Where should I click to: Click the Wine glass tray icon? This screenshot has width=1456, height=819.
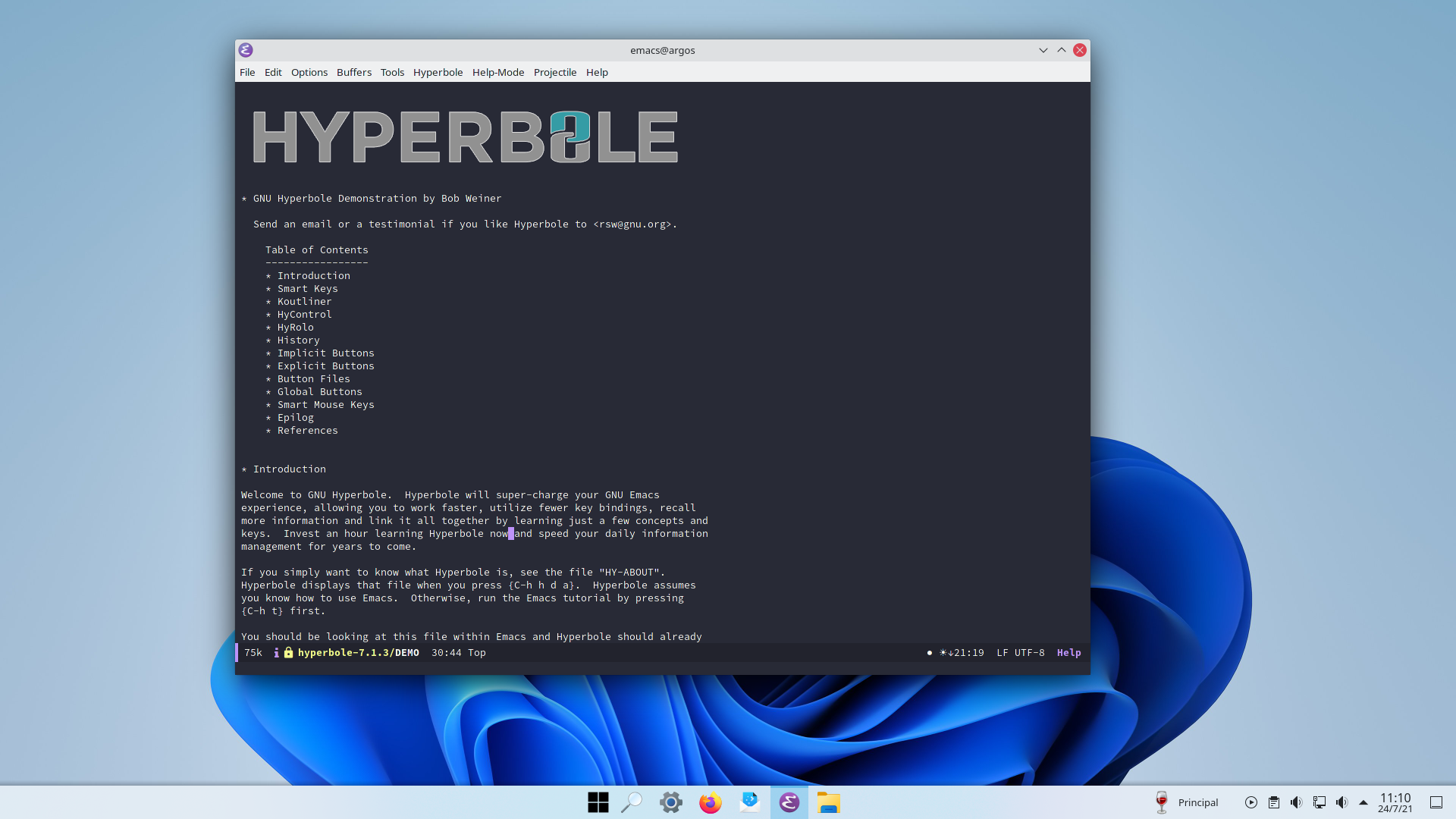point(1161,802)
